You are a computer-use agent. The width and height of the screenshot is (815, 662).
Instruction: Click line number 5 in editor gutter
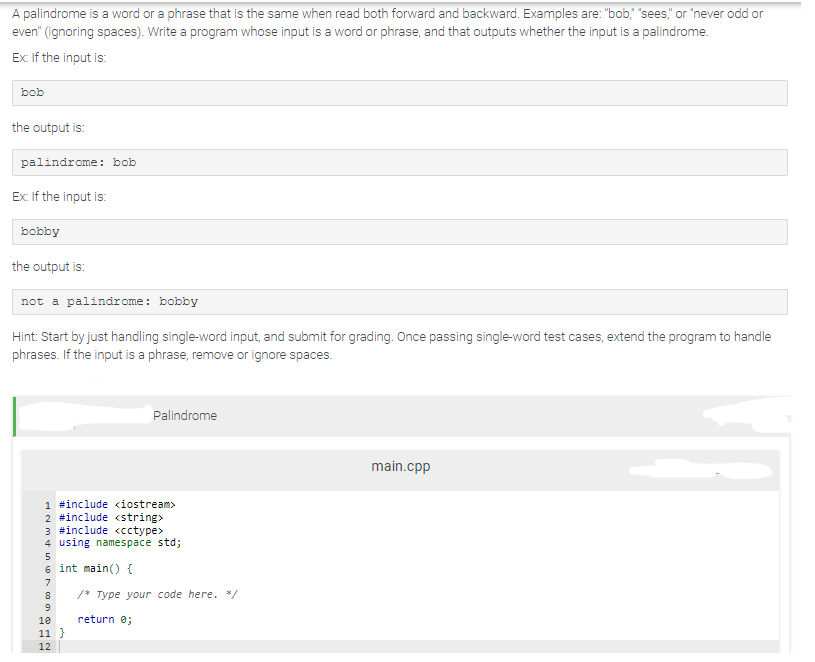tap(48, 557)
